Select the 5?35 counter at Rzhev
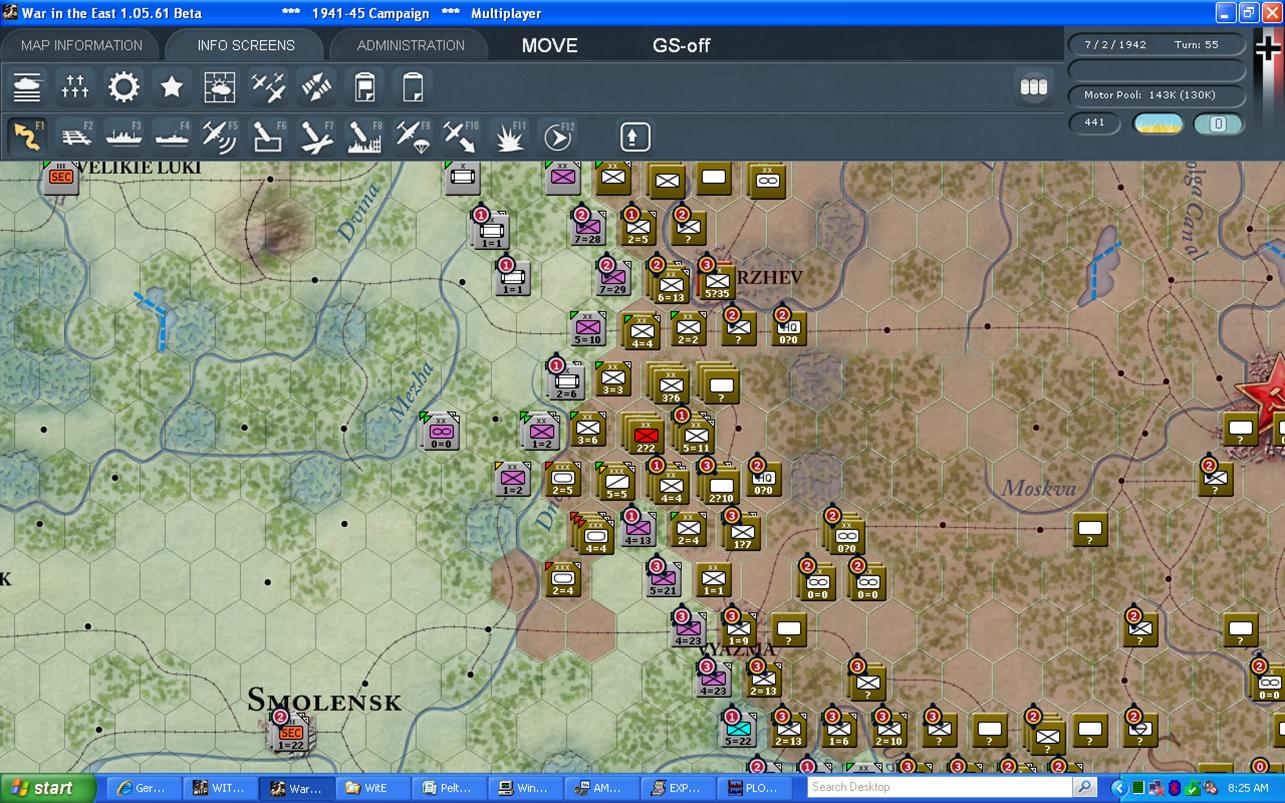 point(716,281)
